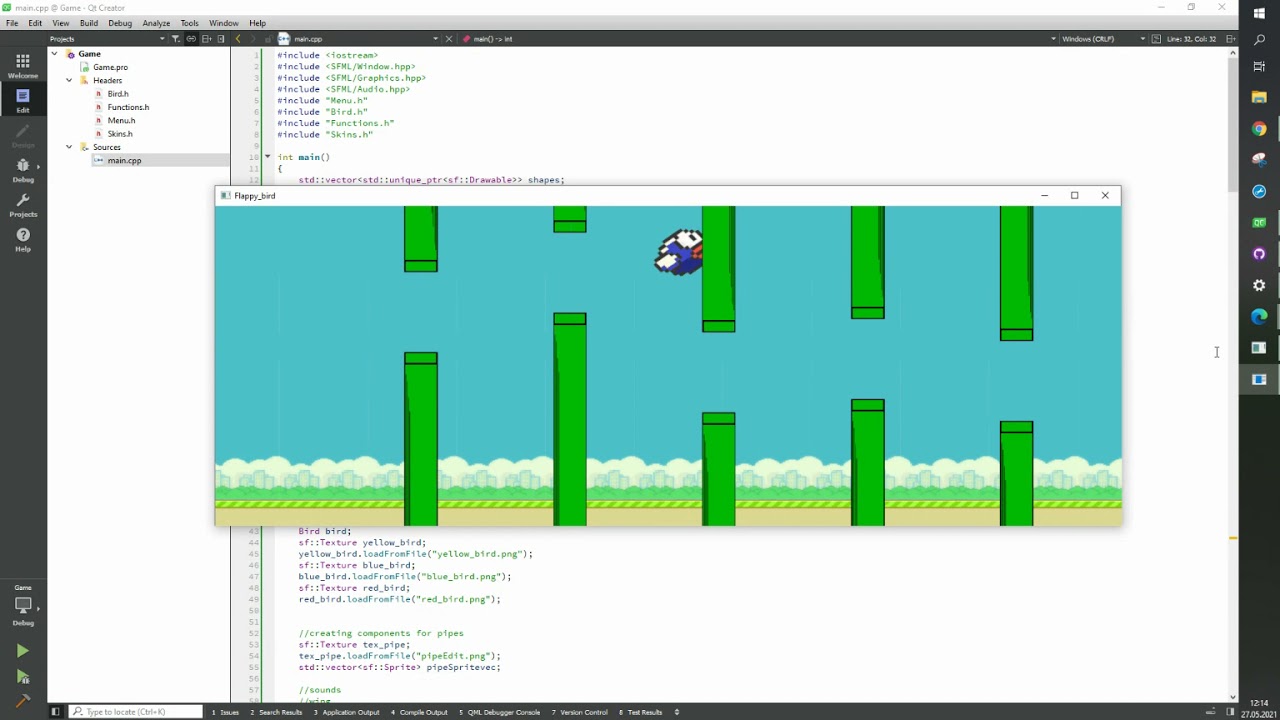Open the Window menu

click(224, 23)
